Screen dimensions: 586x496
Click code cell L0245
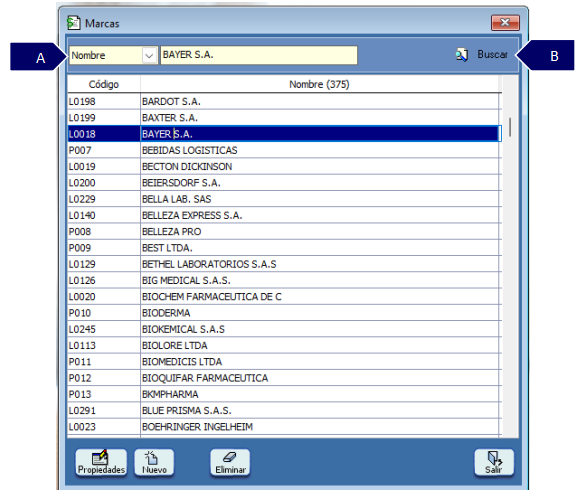click(104, 329)
